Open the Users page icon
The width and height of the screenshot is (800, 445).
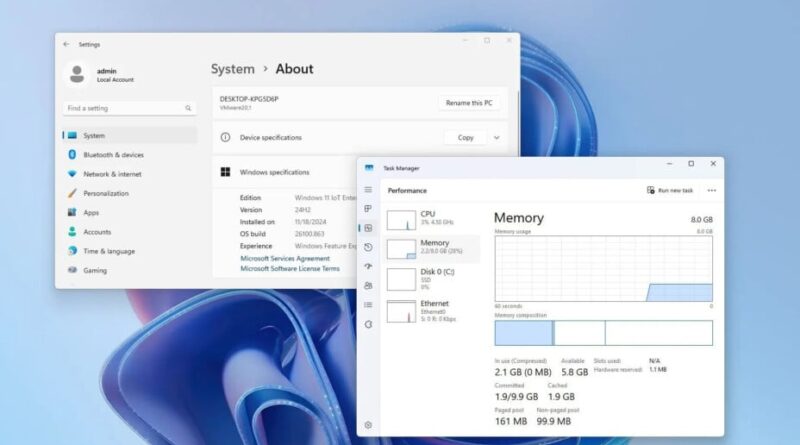coord(368,286)
